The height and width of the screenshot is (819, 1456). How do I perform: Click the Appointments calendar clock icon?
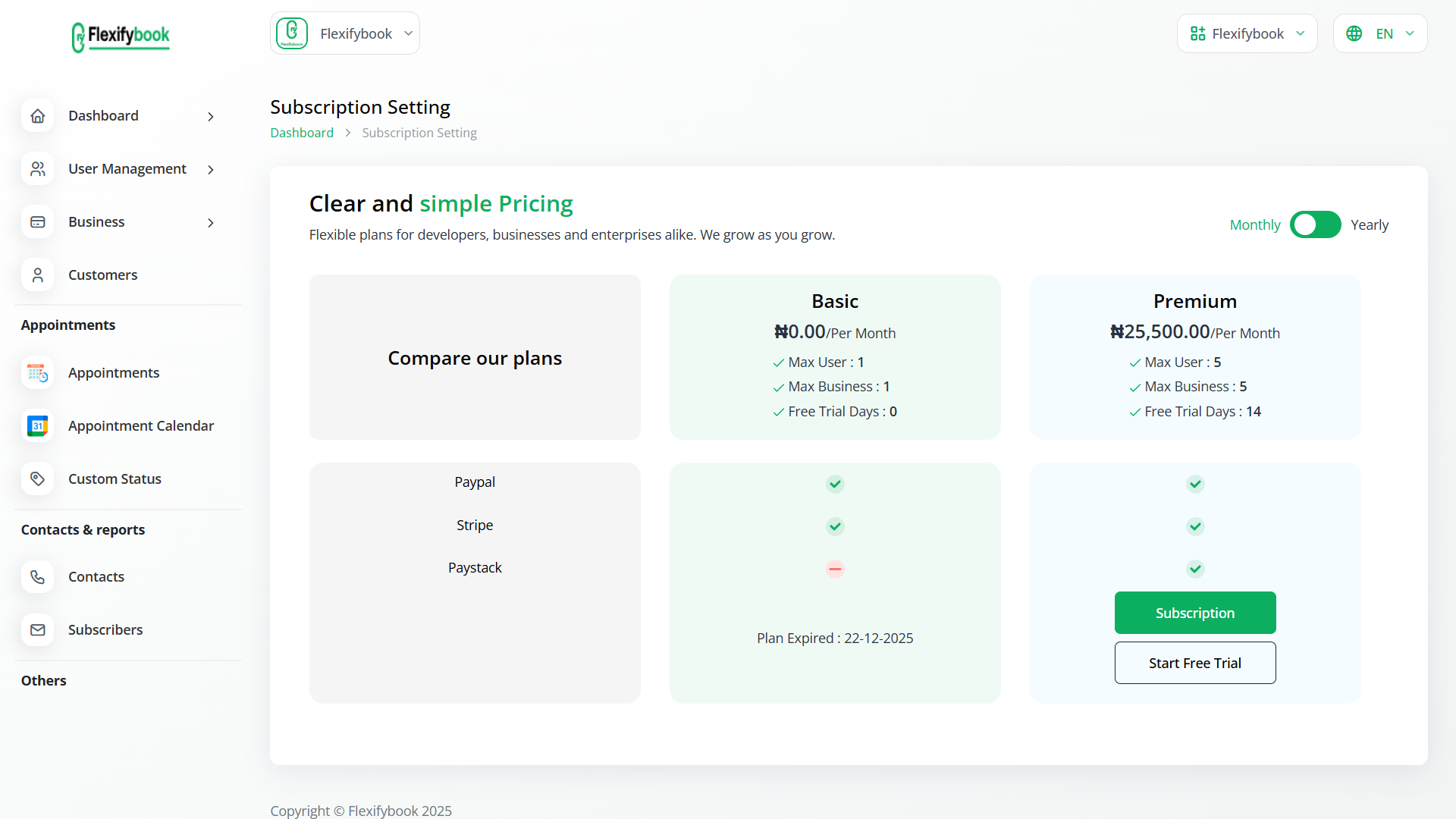[38, 373]
